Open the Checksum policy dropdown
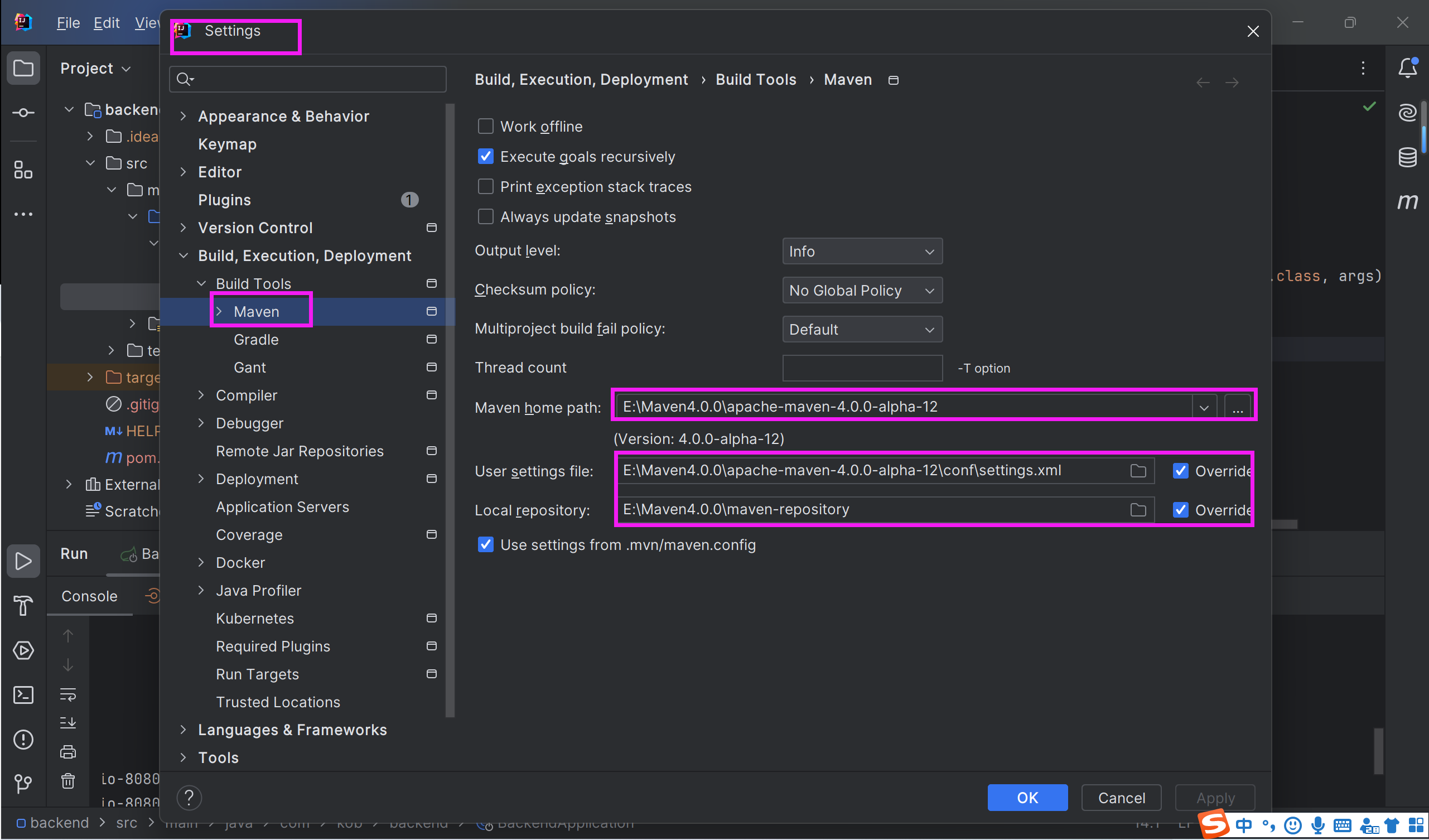The width and height of the screenshot is (1429, 840). pos(862,291)
